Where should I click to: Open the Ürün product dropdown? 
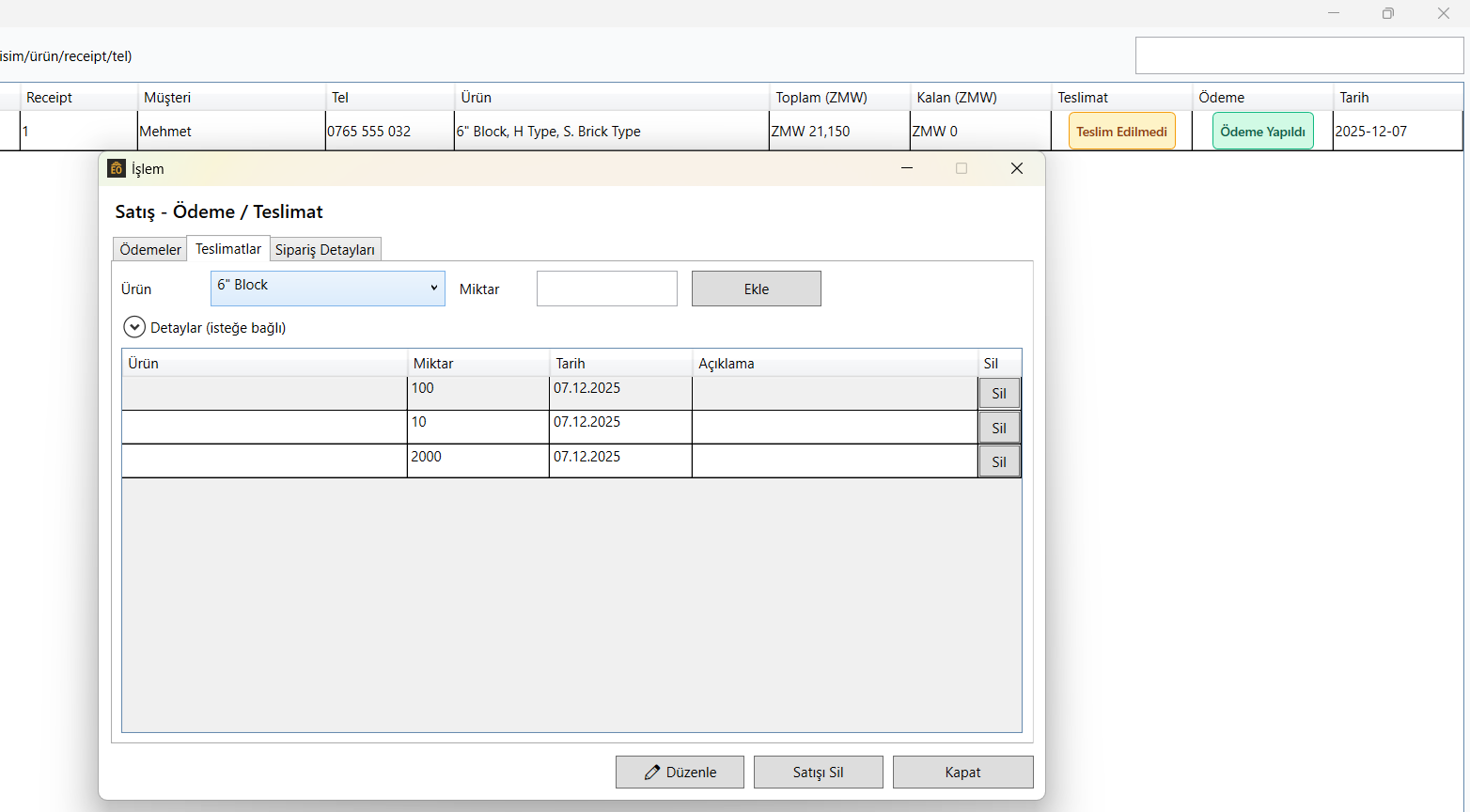coord(327,289)
